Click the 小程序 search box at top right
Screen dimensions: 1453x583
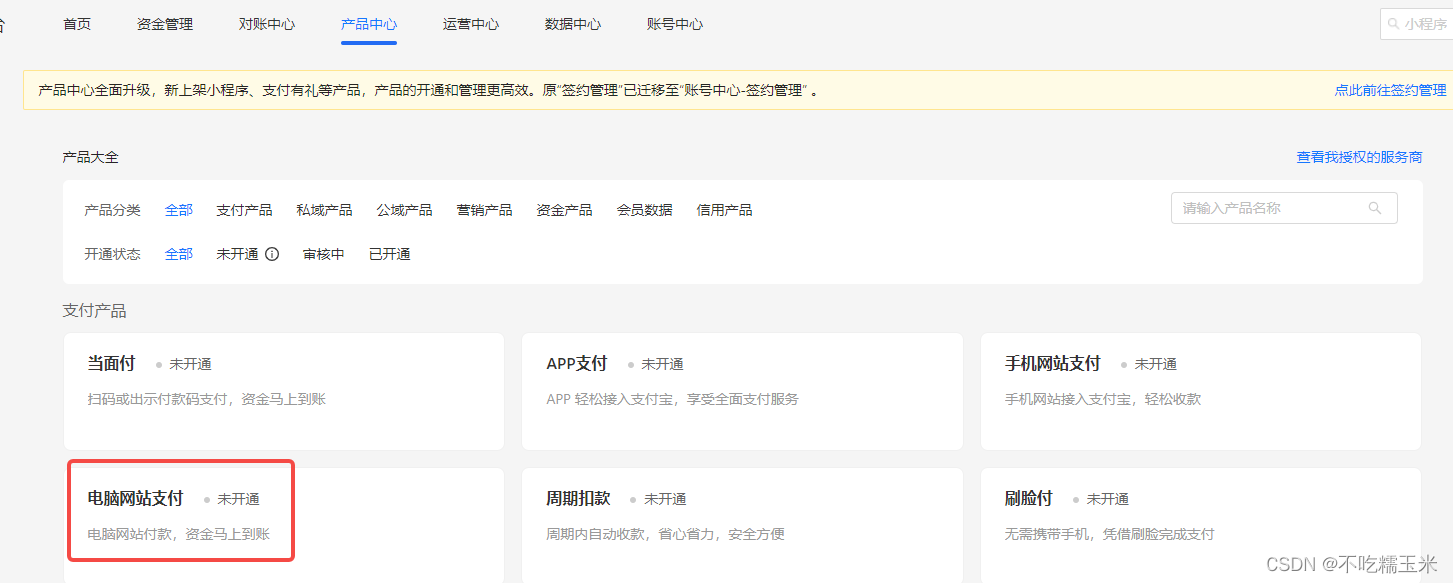pyautogui.click(x=1416, y=24)
